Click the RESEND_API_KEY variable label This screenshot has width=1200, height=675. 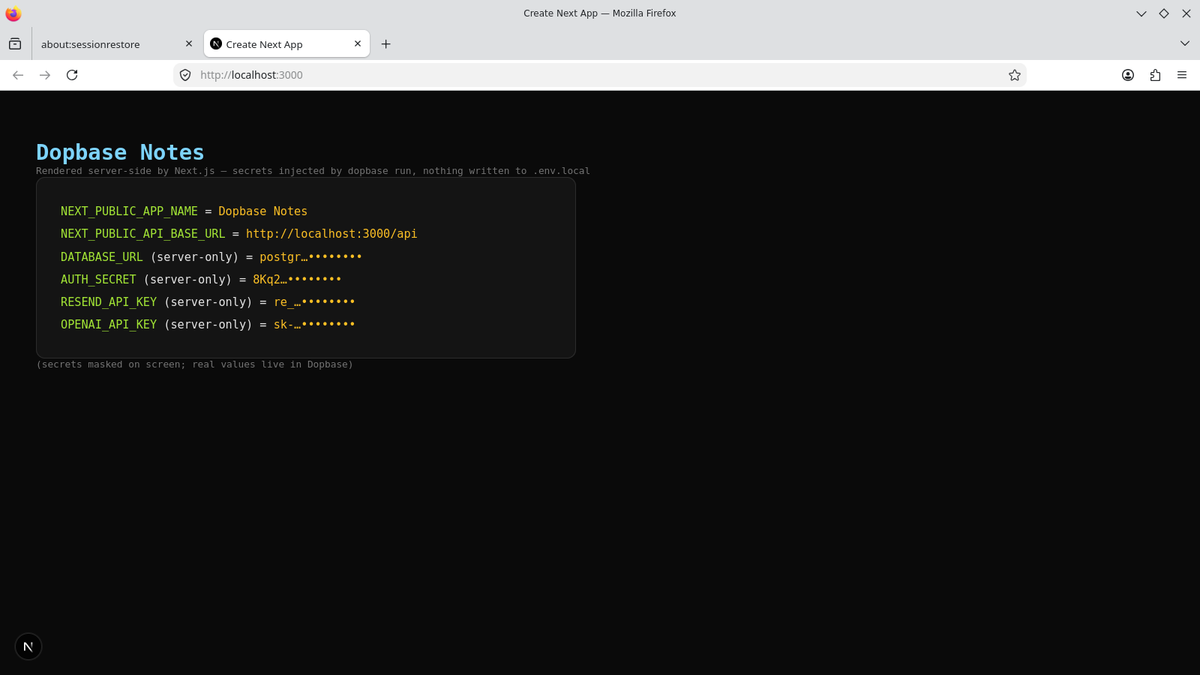click(x=108, y=302)
